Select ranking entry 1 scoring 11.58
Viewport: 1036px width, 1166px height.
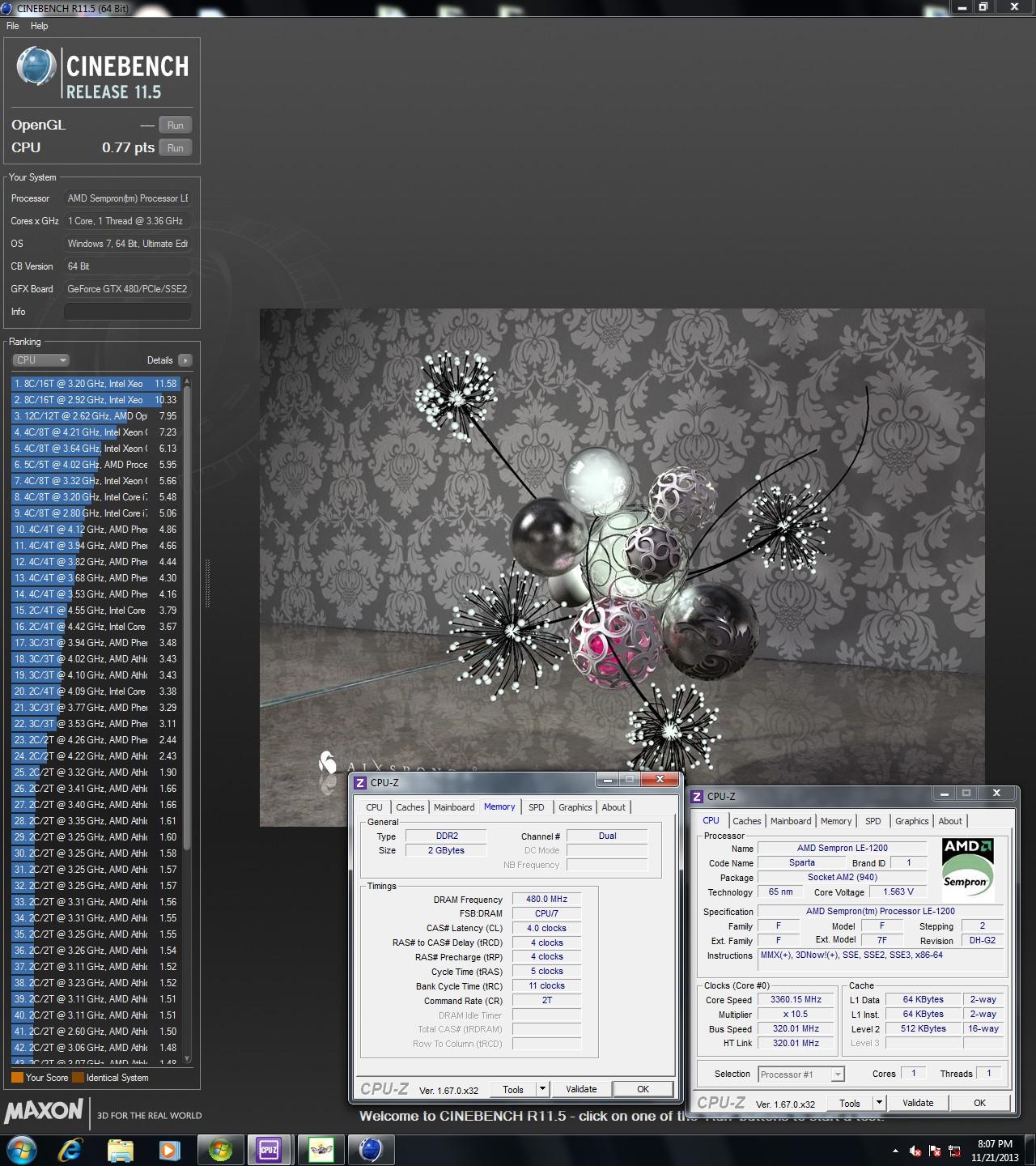click(96, 384)
